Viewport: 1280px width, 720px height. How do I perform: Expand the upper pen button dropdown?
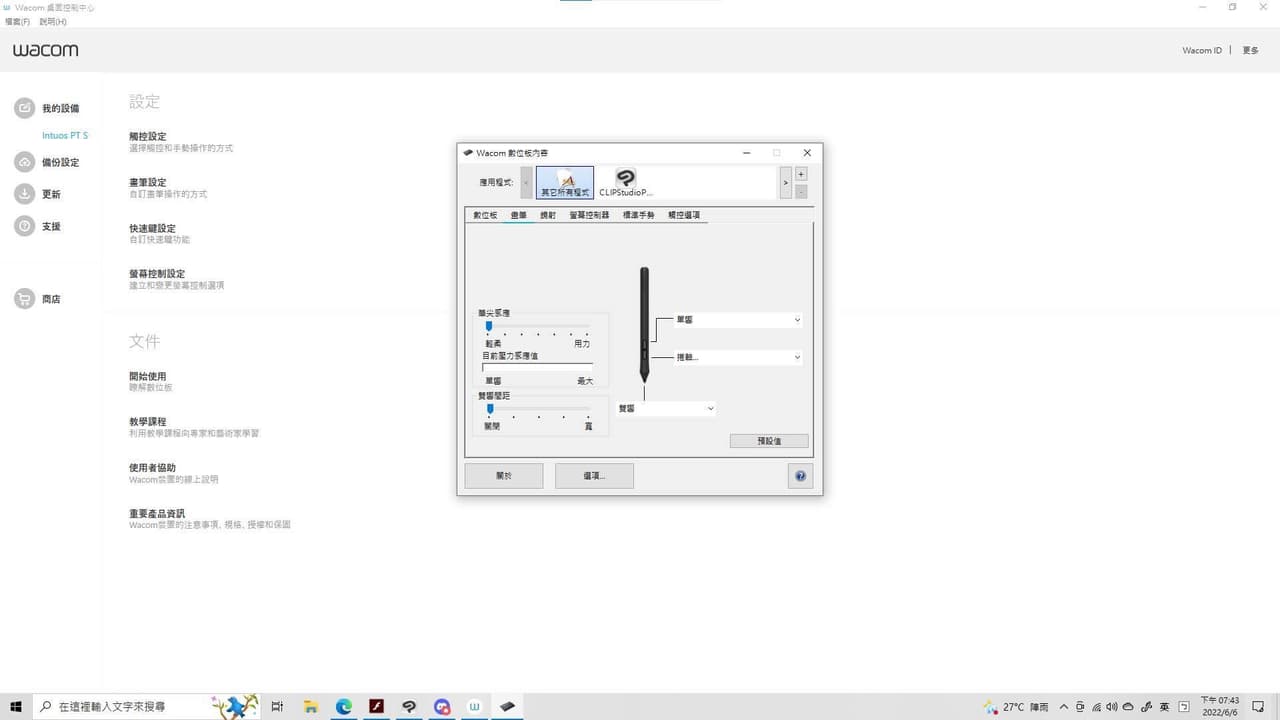point(738,320)
